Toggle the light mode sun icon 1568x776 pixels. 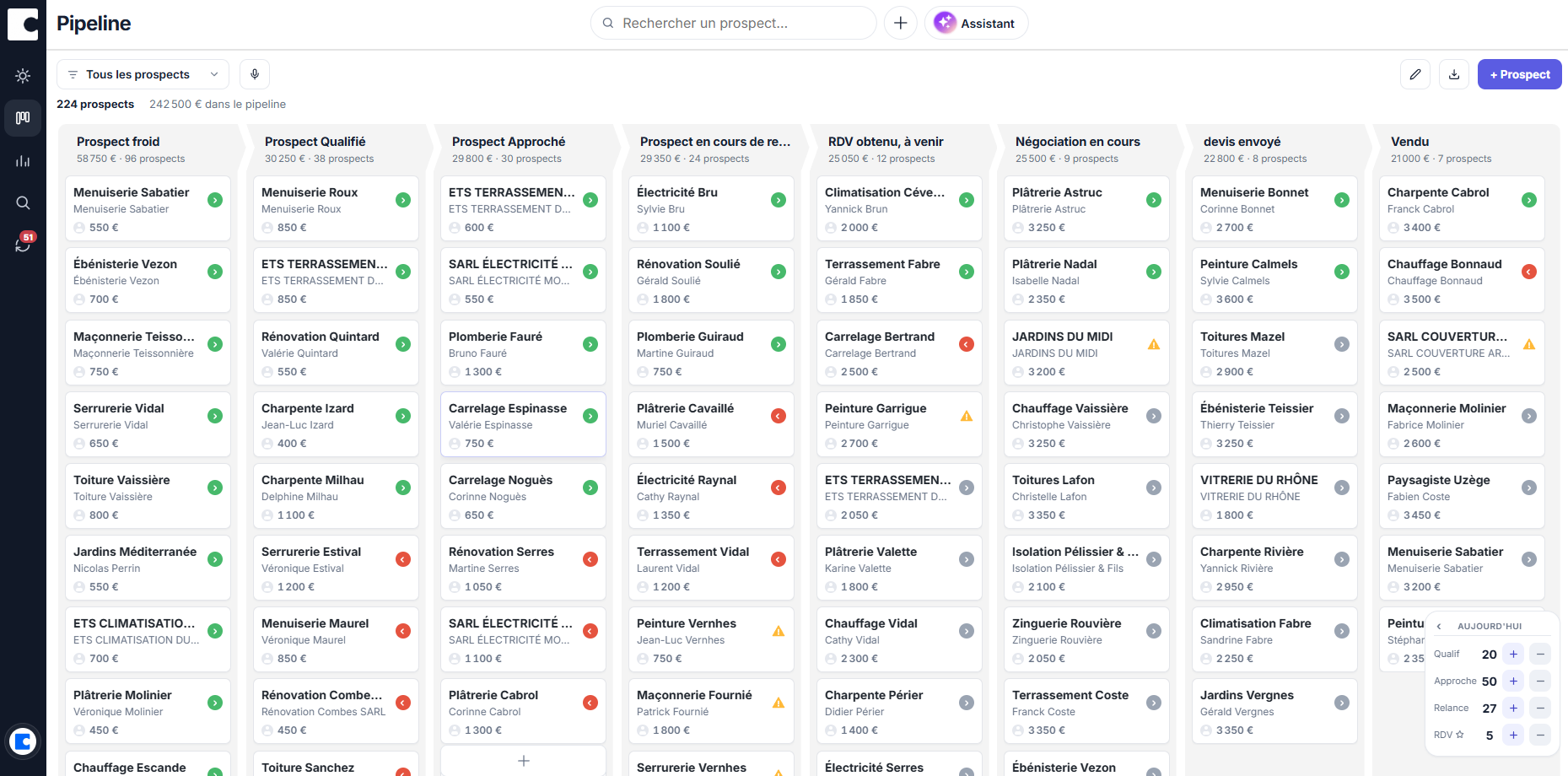pos(23,76)
